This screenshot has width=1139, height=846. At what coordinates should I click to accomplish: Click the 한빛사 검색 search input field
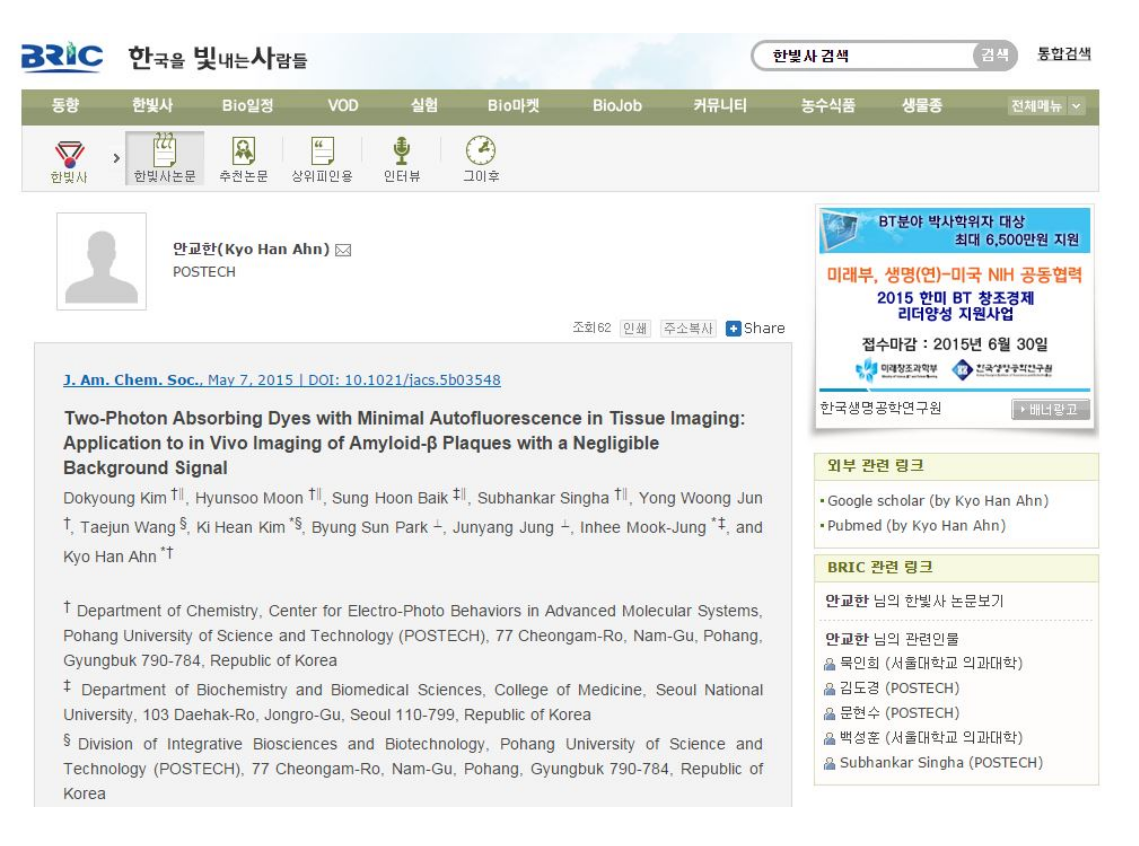(x=865, y=56)
